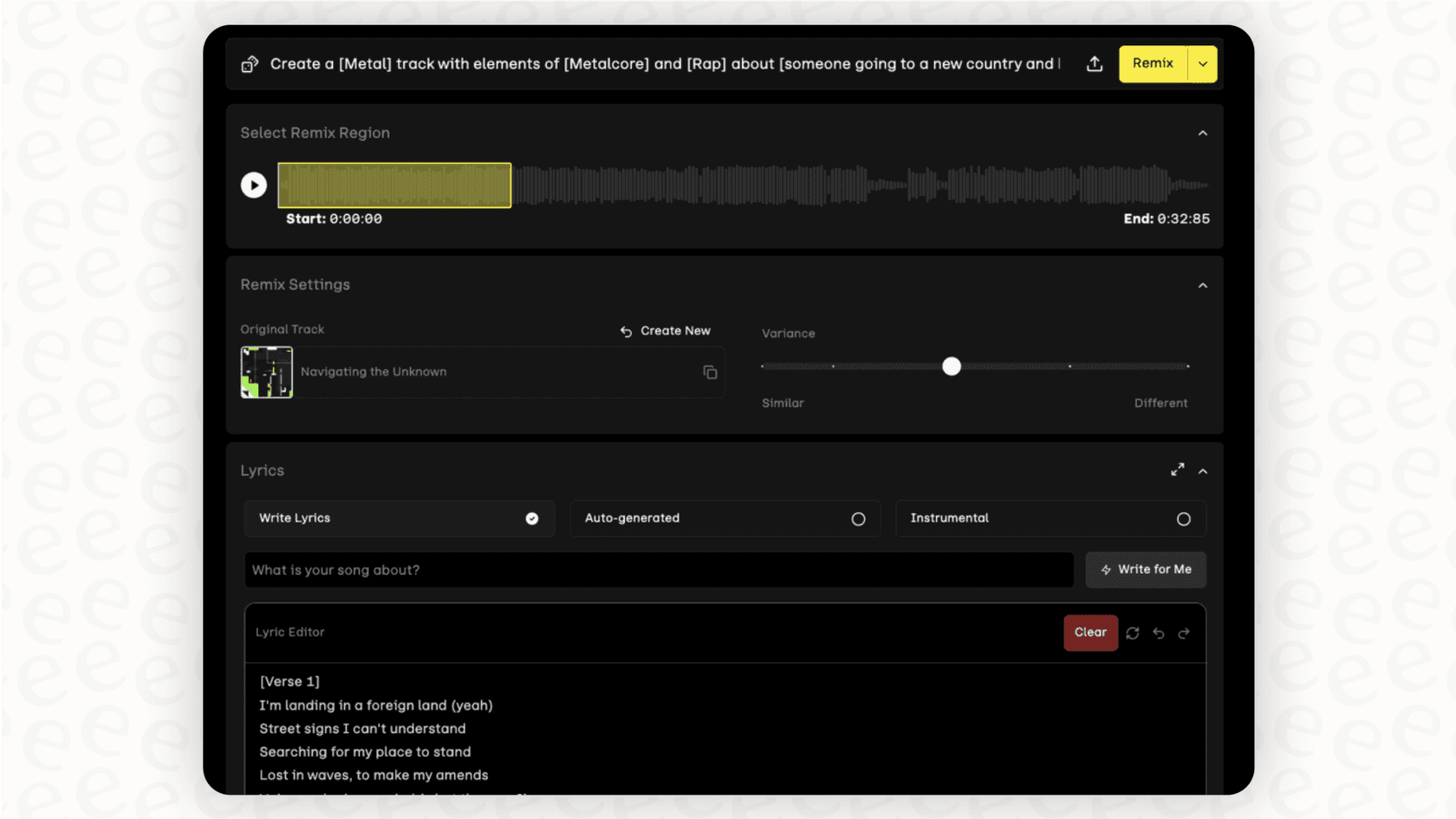Click the Navigating the Unknown track thumbnail

pyautogui.click(x=266, y=372)
